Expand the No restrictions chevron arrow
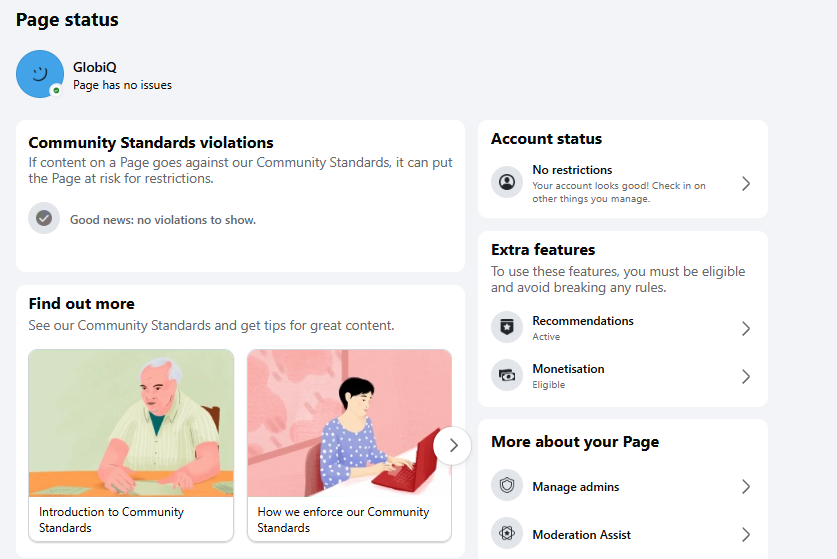 pyautogui.click(x=746, y=184)
